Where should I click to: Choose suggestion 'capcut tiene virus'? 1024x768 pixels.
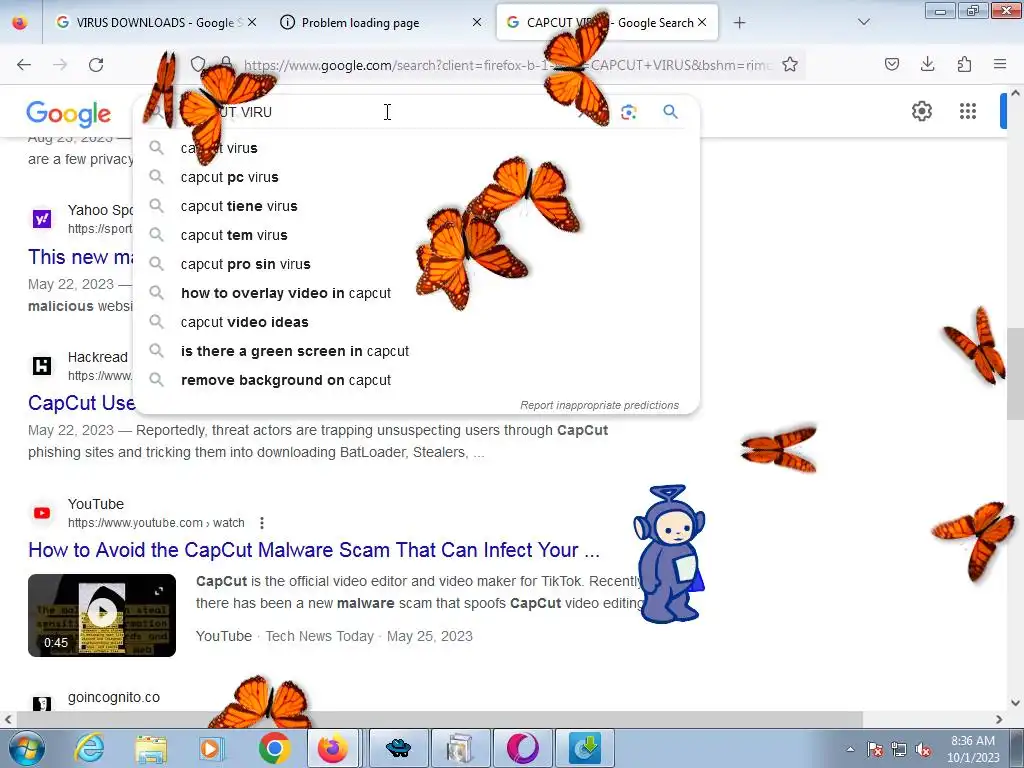417,206
